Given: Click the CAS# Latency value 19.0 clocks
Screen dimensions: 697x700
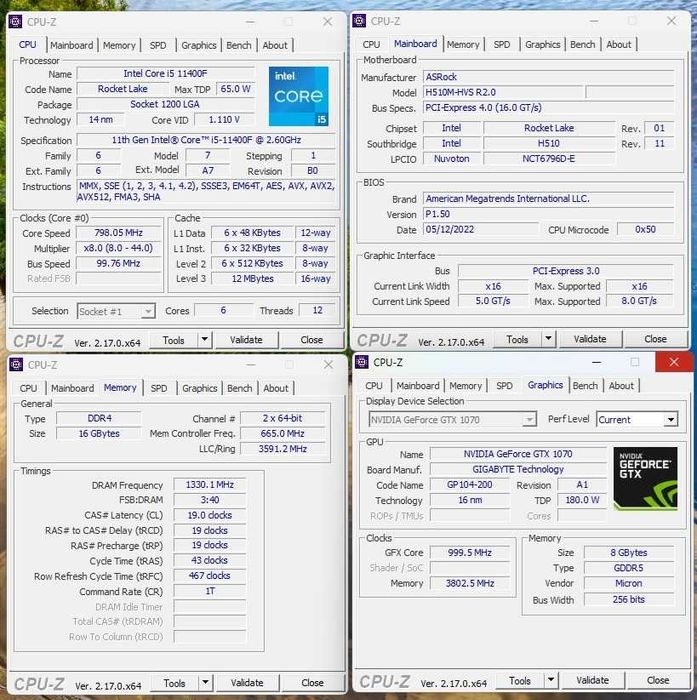Looking at the screenshot, I should (209, 515).
